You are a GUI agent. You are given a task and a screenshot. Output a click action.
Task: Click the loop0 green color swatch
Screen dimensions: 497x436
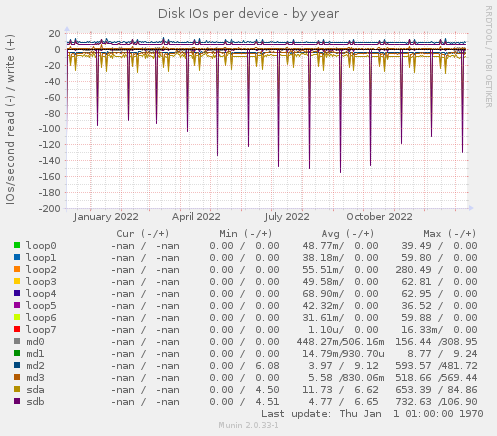17,245
